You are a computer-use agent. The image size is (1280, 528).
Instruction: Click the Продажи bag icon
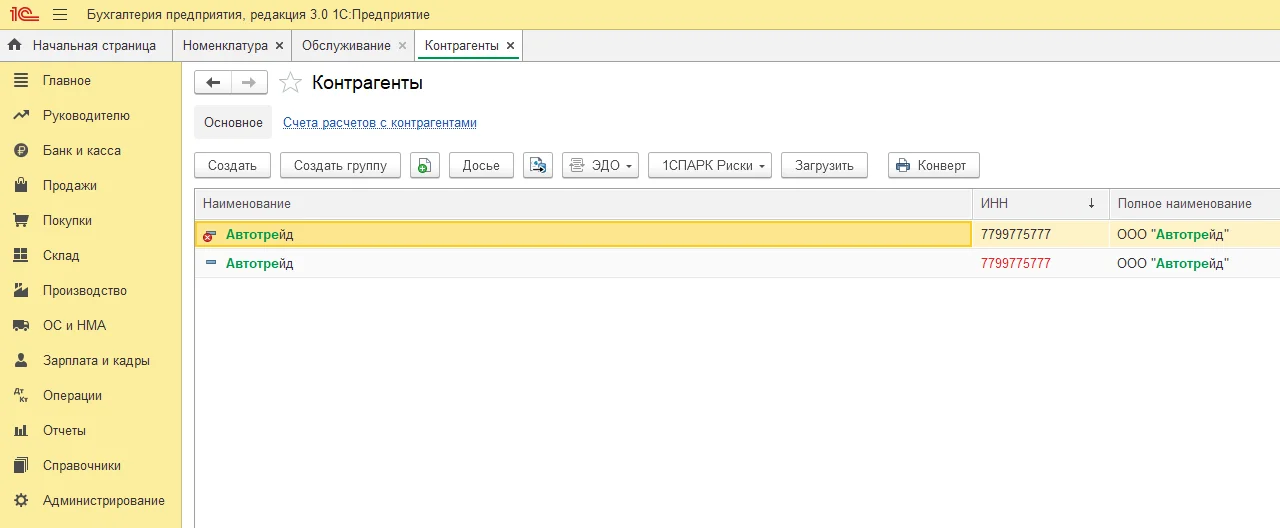click(x=20, y=185)
